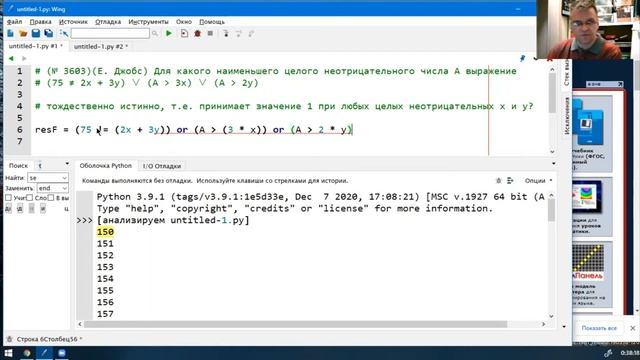Image resolution: width=640 pixels, height=360 pixels.
Task: Stop execution with the square stop icon
Action: pyautogui.click(x=210, y=33)
